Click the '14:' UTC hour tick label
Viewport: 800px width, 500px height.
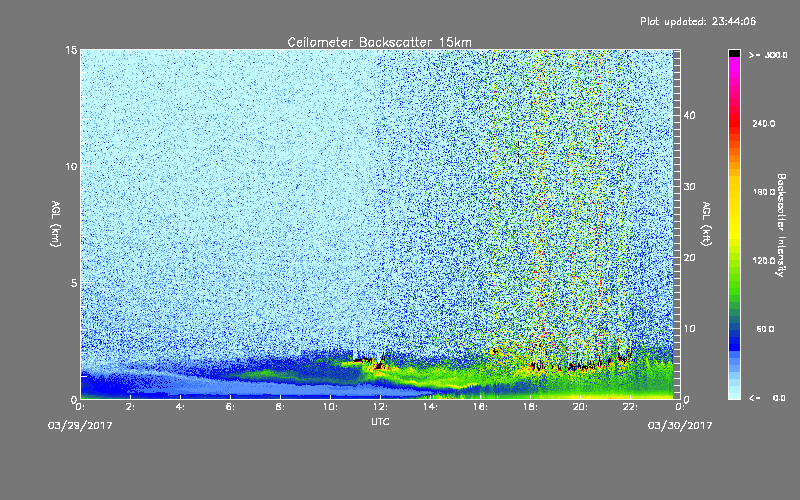coord(430,407)
